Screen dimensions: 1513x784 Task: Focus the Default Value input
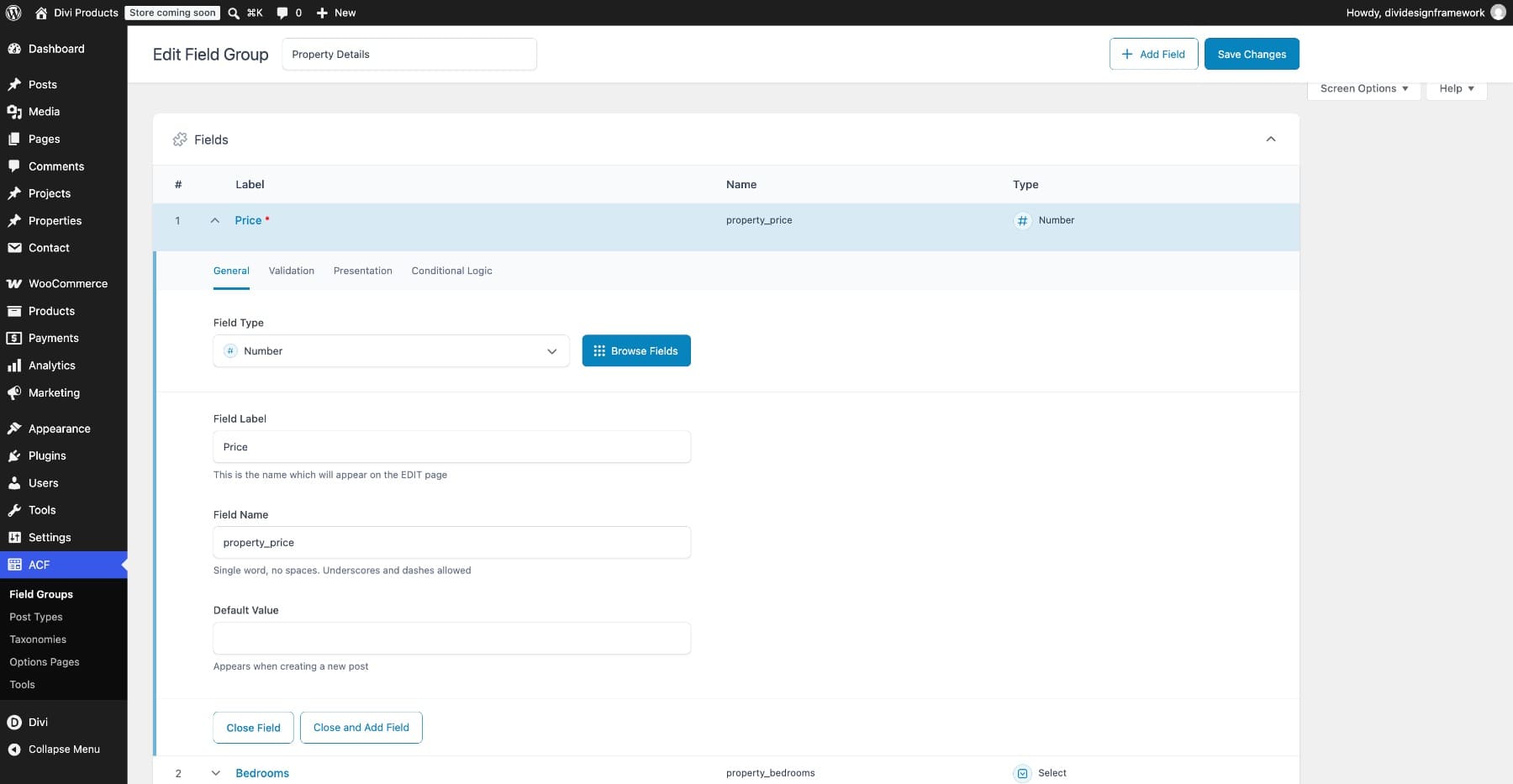(x=452, y=639)
